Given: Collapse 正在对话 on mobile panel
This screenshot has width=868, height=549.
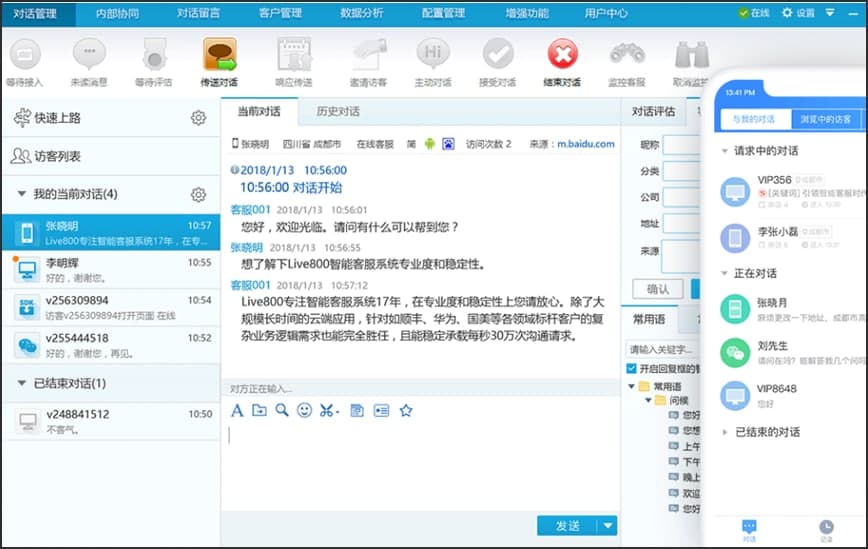Looking at the screenshot, I should tap(724, 273).
